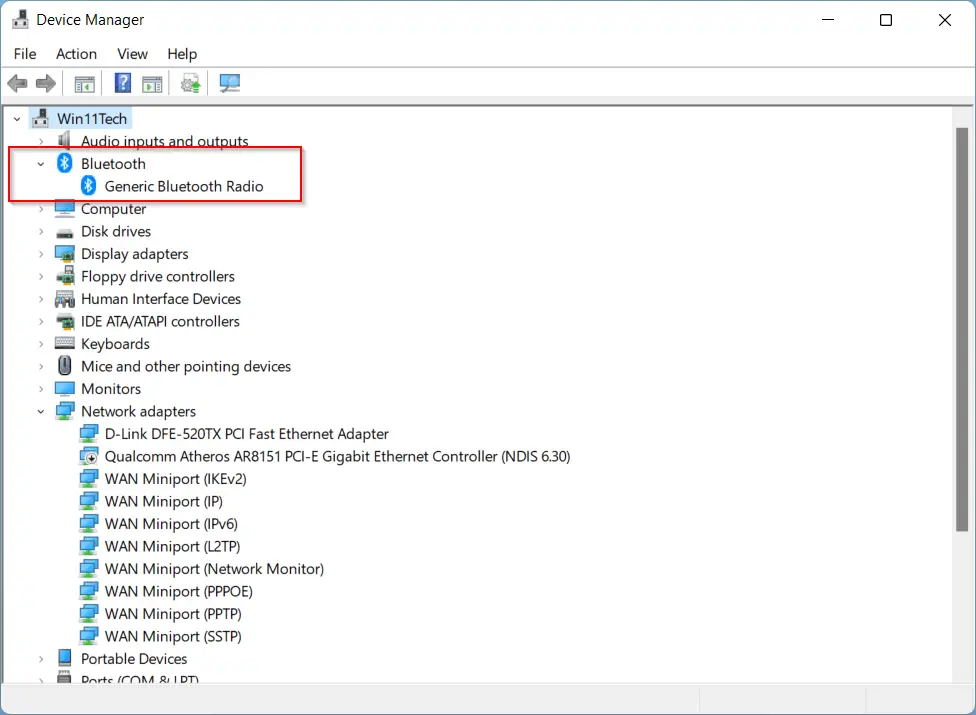Click the Portable Devices icon

(x=65, y=658)
